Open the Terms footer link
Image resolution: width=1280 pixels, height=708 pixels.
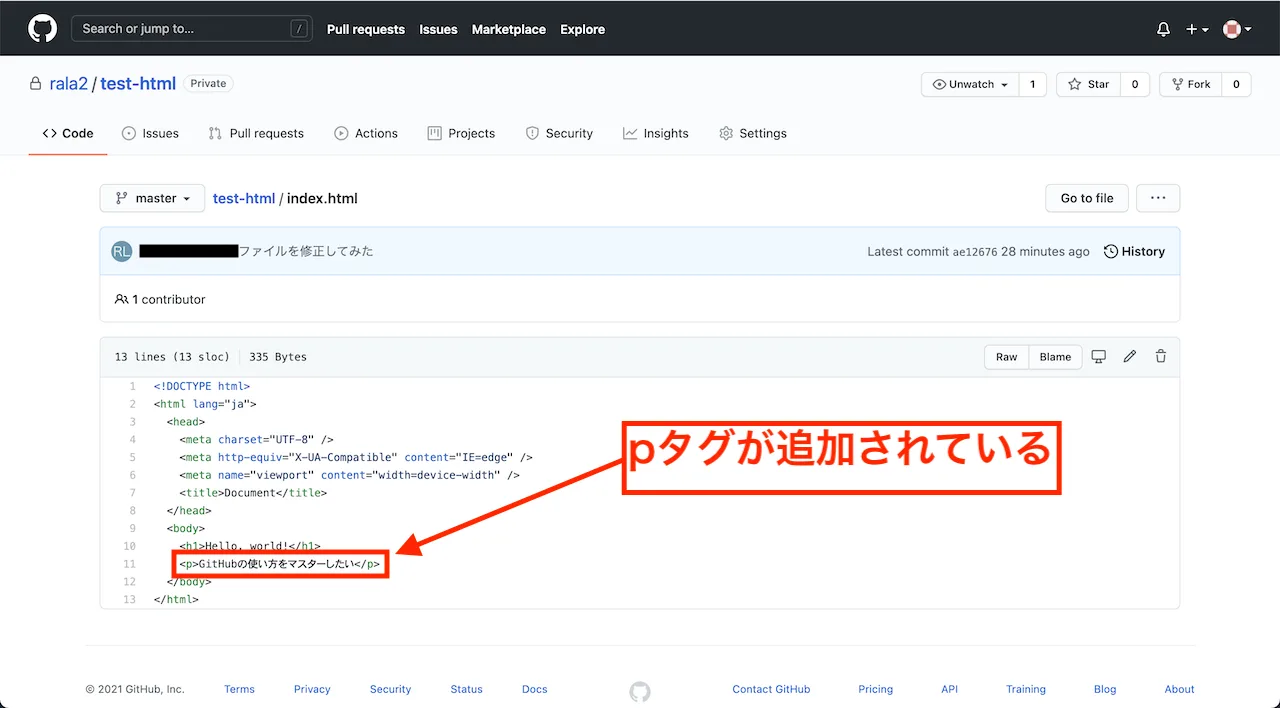[239, 689]
